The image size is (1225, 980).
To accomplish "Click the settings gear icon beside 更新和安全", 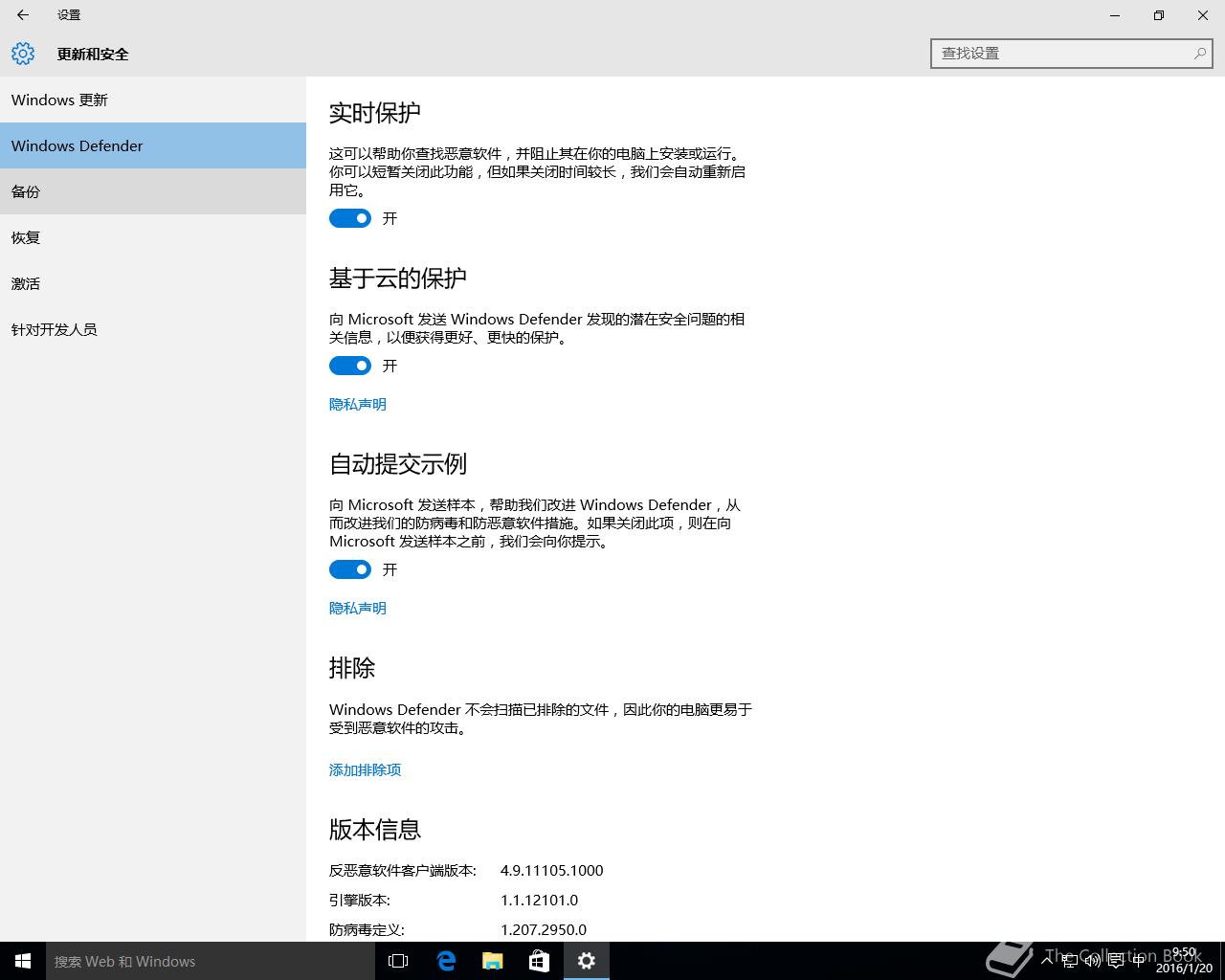I will coord(23,54).
